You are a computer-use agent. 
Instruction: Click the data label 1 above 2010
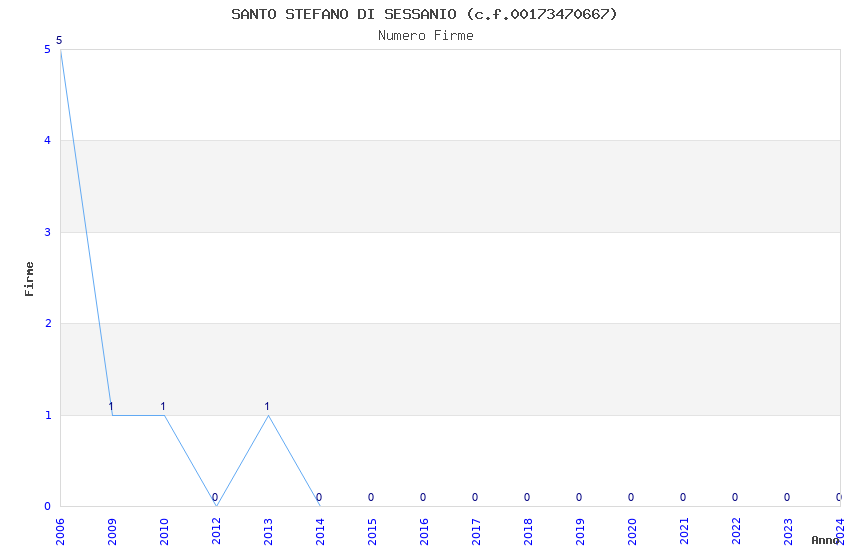(163, 406)
